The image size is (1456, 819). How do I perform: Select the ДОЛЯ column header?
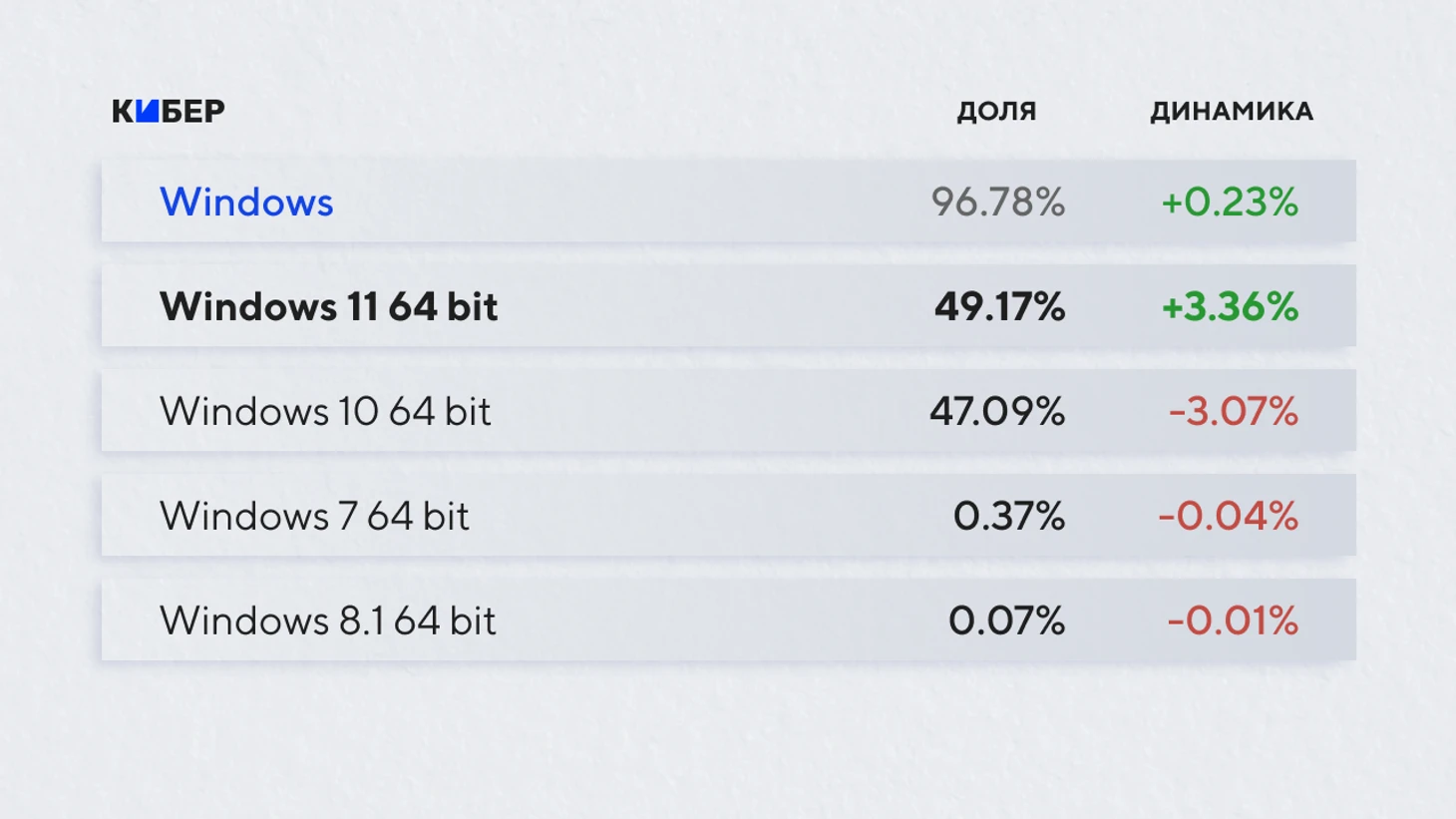(996, 111)
